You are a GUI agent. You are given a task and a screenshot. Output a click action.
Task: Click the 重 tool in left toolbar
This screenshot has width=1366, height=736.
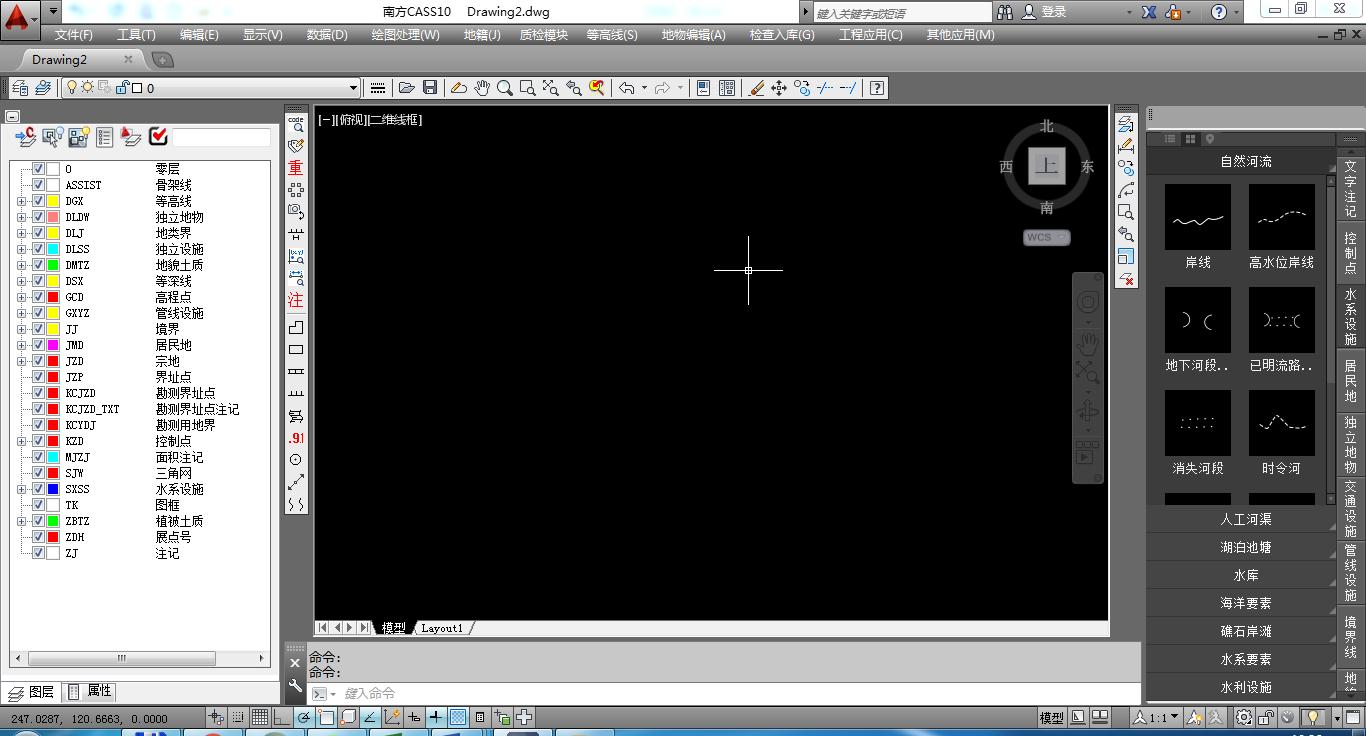(x=296, y=167)
